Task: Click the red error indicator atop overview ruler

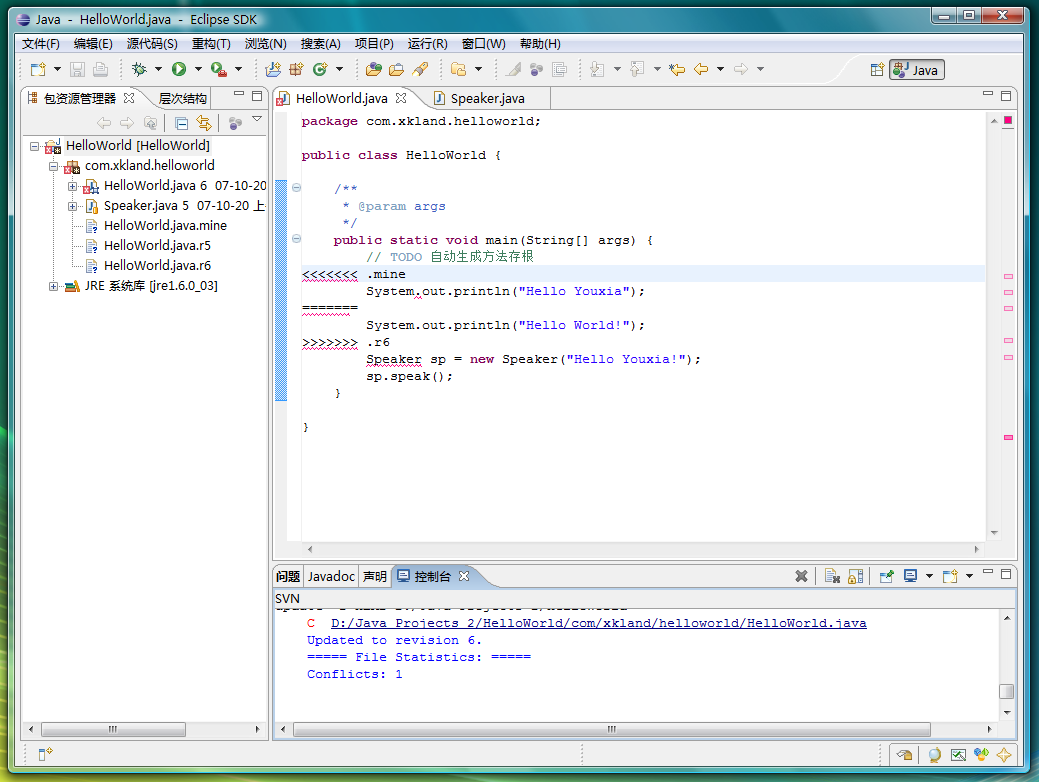Action: pyautogui.click(x=1008, y=120)
